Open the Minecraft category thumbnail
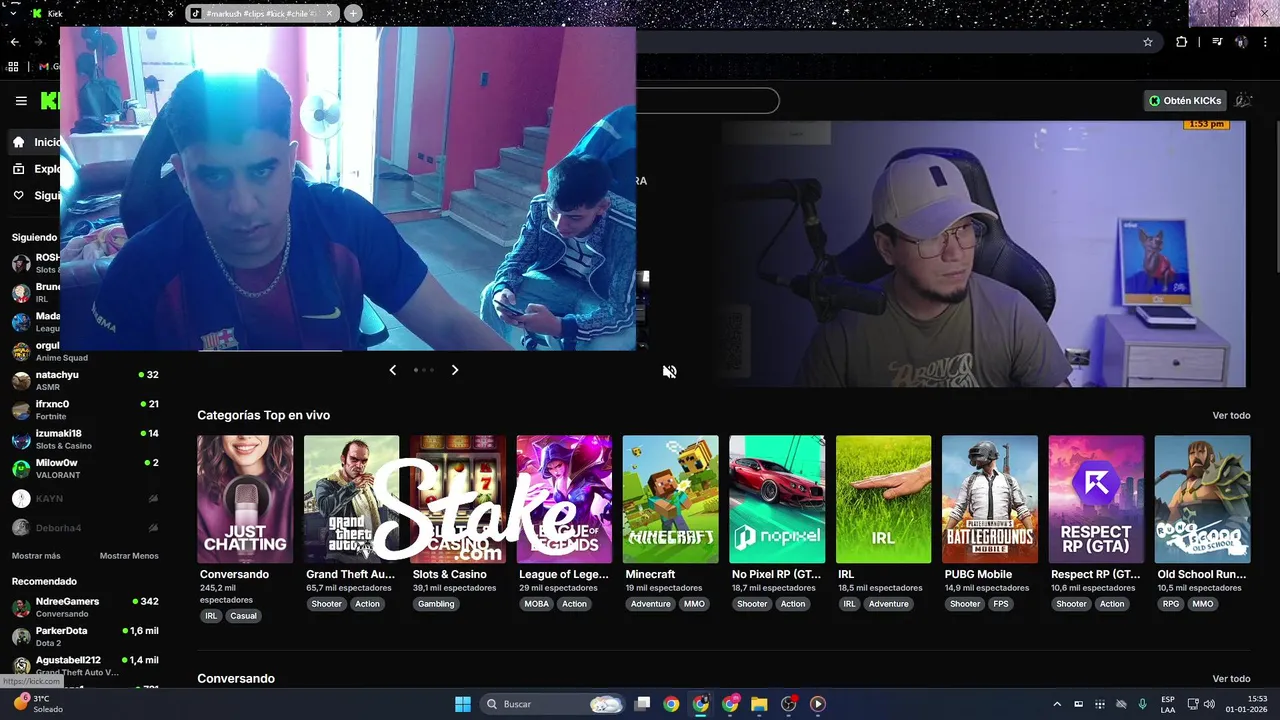Image resolution: width=1280 pixels, height=720 pixels. click(x=670, y=499)
